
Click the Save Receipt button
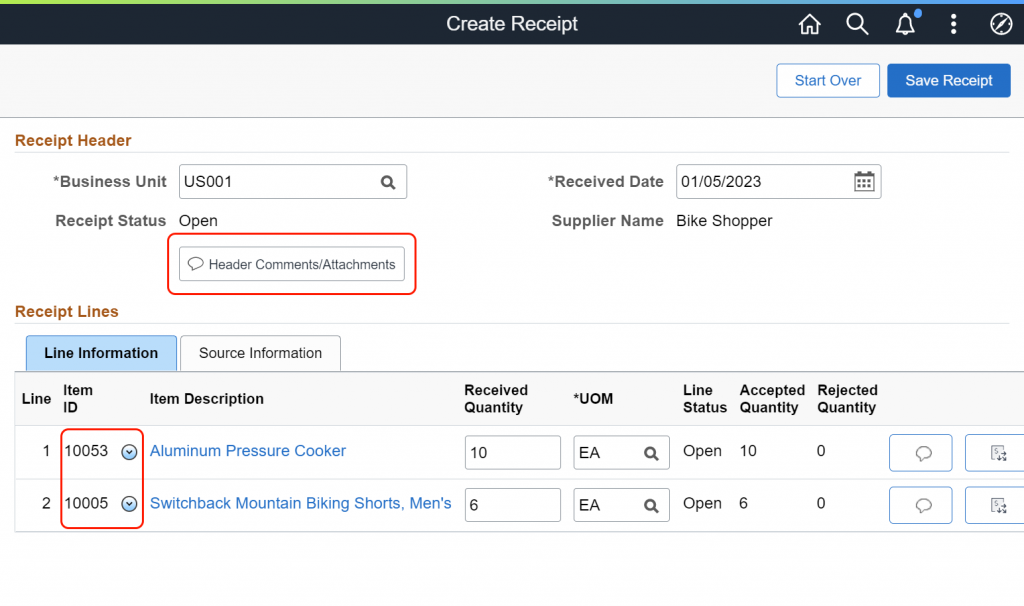pyautogui.click(x=948, y=80)
